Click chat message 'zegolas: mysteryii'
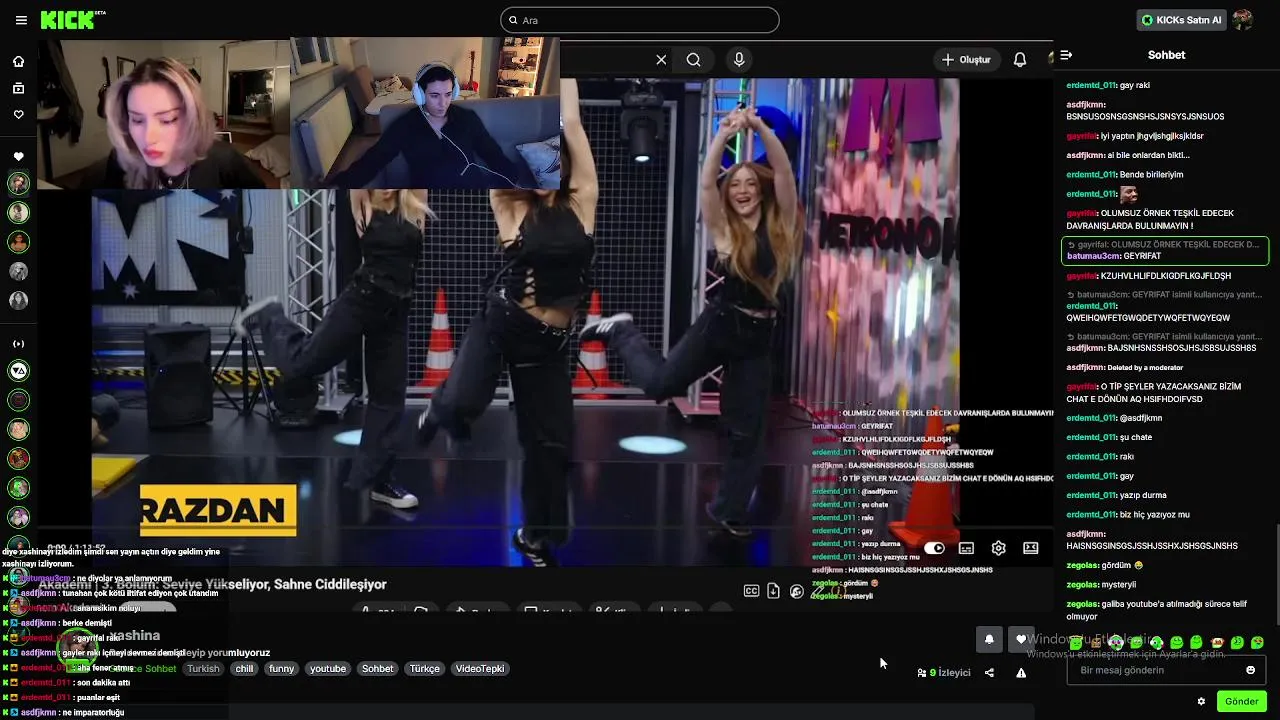 coord(1101,585)
